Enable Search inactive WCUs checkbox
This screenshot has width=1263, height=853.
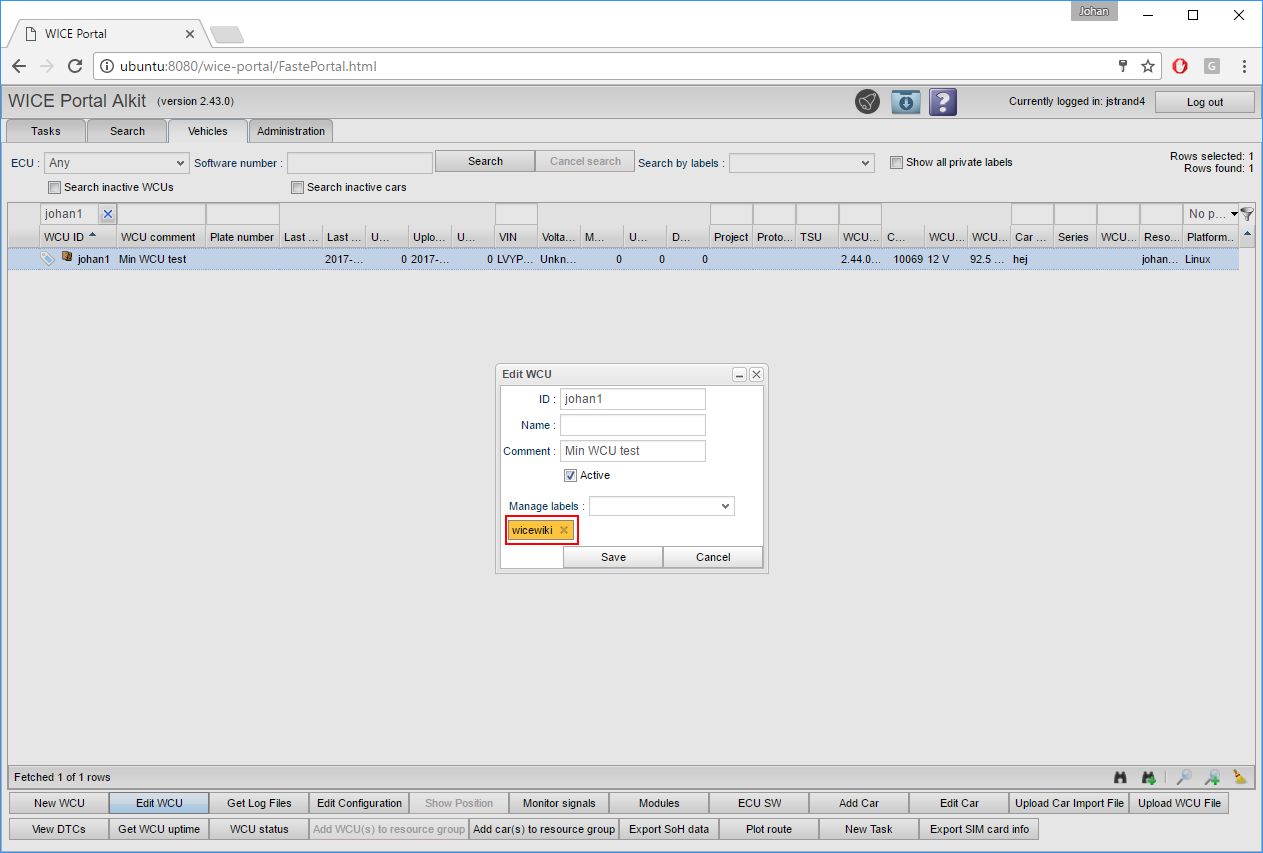pos(54,188)
